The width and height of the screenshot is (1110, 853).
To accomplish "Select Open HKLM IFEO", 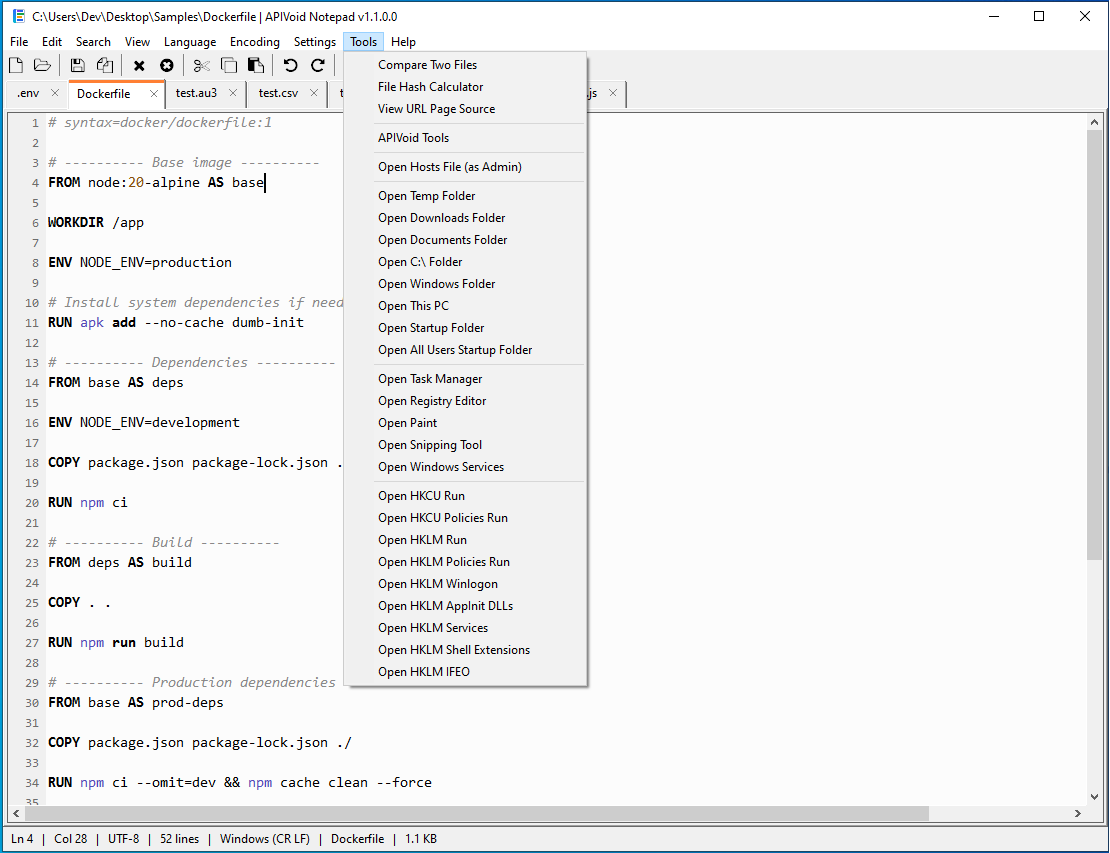I will click(x=465, y=670).
